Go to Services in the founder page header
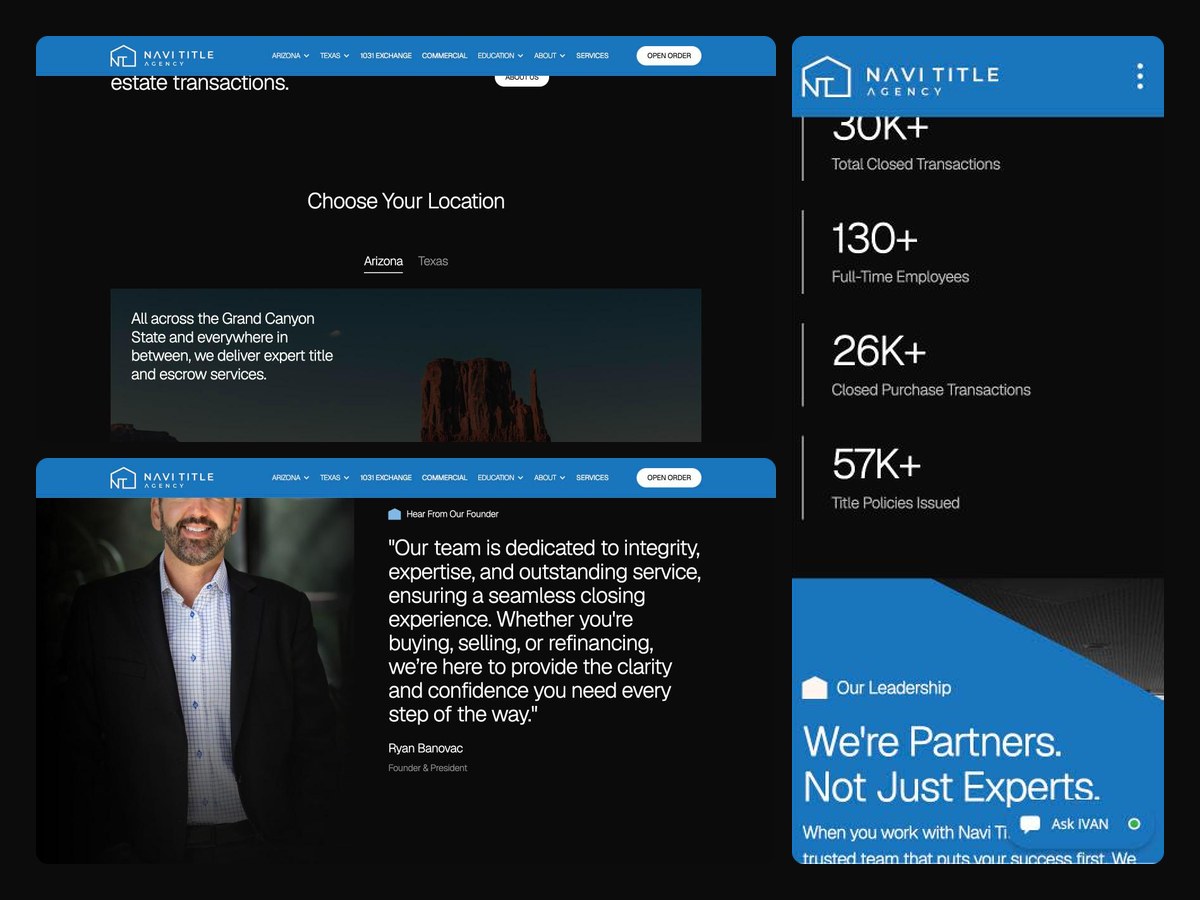Viewport: 1200px width, 900px height. 593,478
